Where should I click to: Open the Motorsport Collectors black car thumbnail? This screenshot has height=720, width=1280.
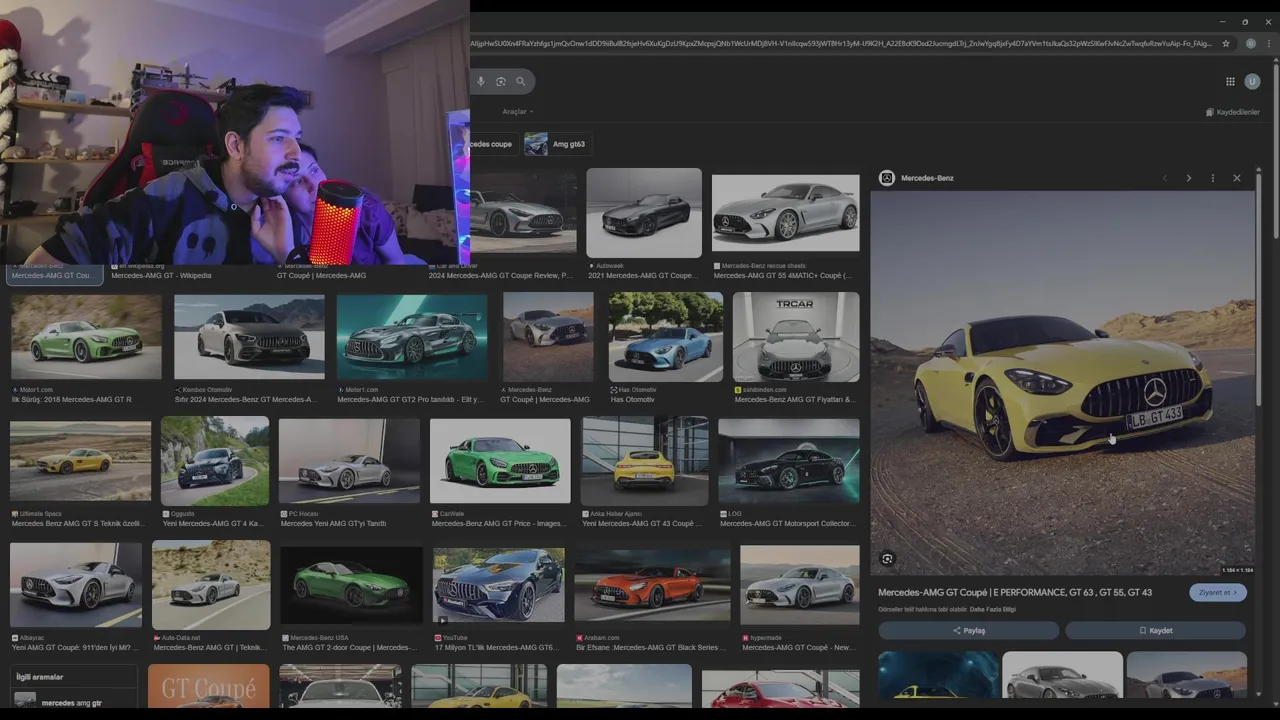(x=788, y=461)
